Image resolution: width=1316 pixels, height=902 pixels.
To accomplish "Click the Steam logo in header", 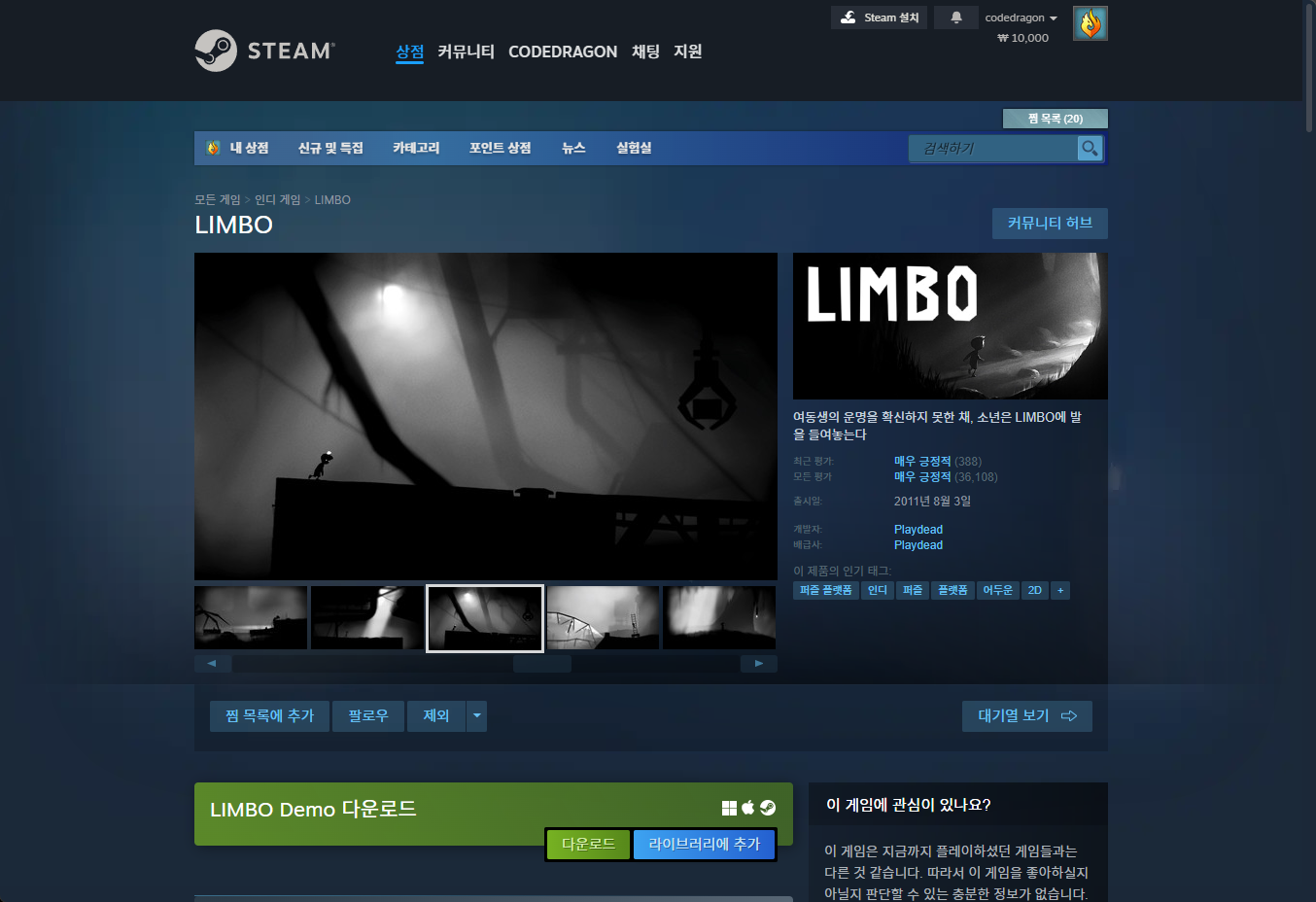I will tap(264, 51).
